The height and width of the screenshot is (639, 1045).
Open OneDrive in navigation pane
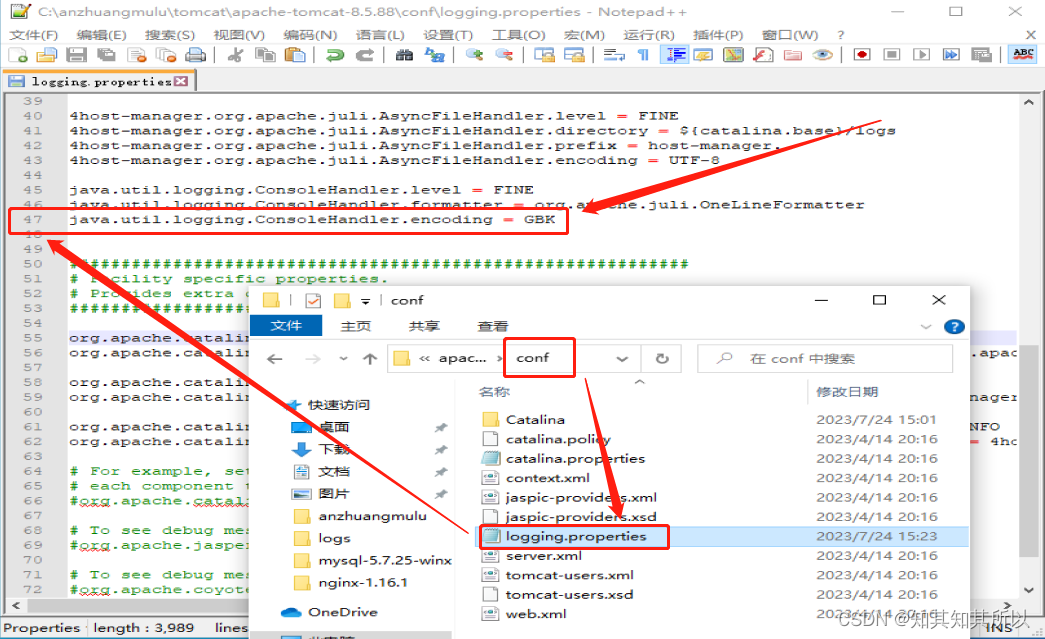point(342,612)
